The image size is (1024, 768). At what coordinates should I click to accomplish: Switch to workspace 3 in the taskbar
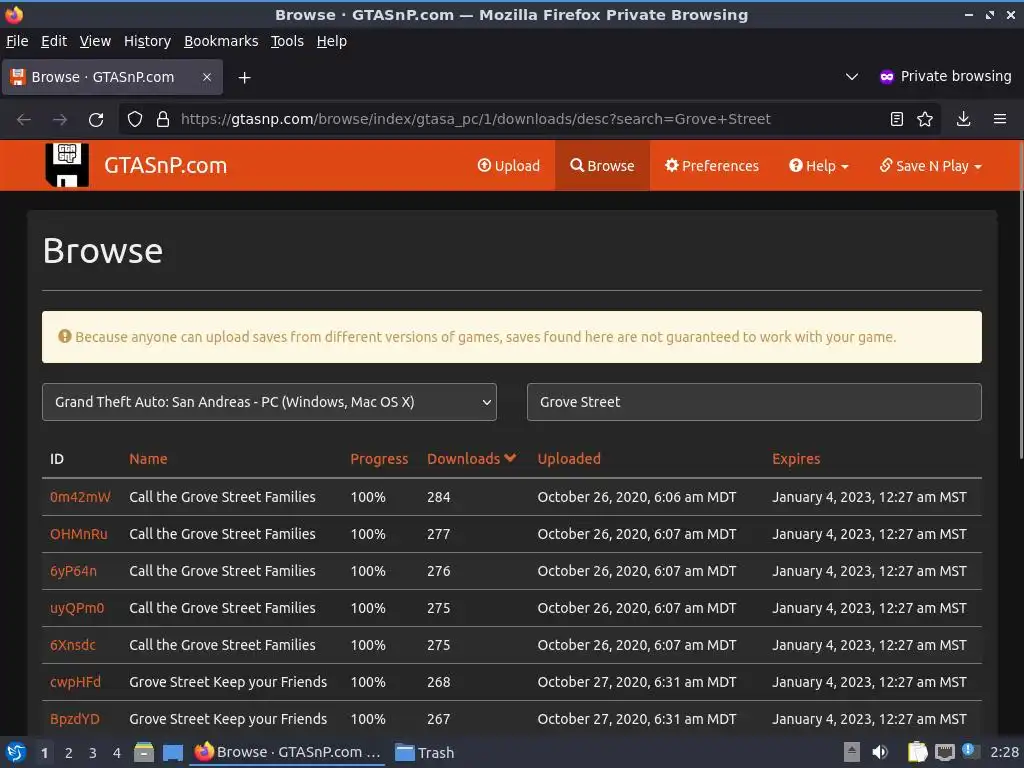pyautogui.click(x=93, y=753)
